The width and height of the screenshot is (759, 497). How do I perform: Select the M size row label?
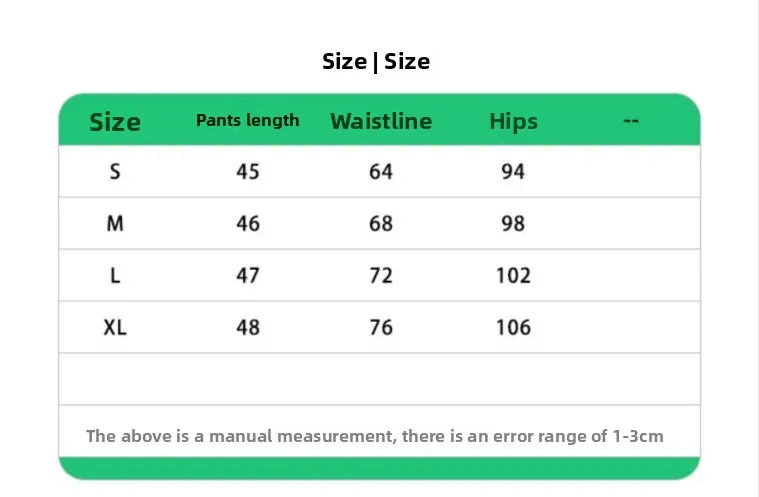115,224
